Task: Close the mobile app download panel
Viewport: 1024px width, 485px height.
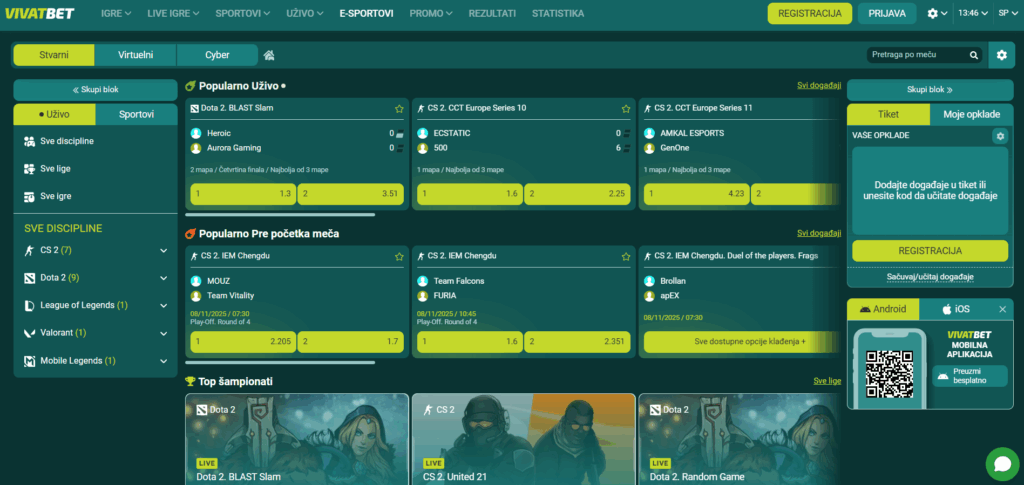Action: [1002, 309]
